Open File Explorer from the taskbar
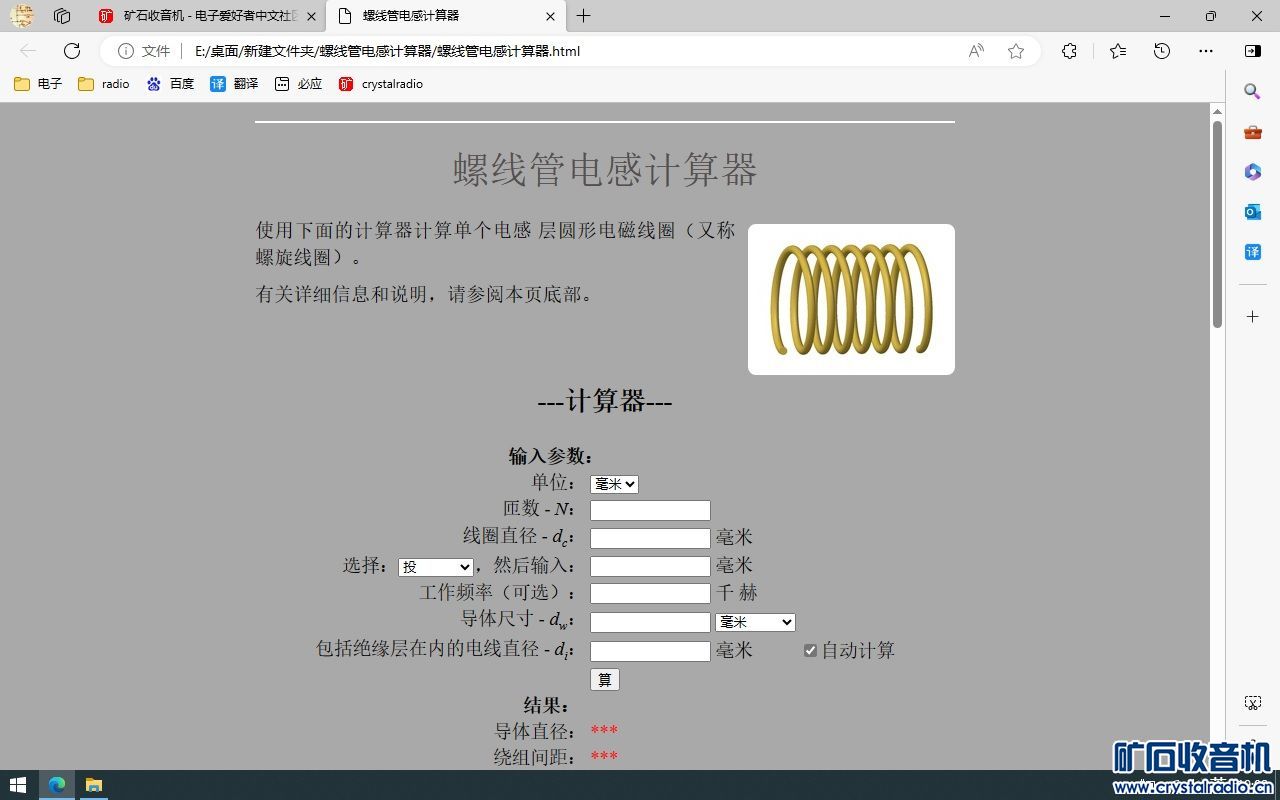Image resolution: width=1280 pixels, height=800 pixels. click(93, 785)
